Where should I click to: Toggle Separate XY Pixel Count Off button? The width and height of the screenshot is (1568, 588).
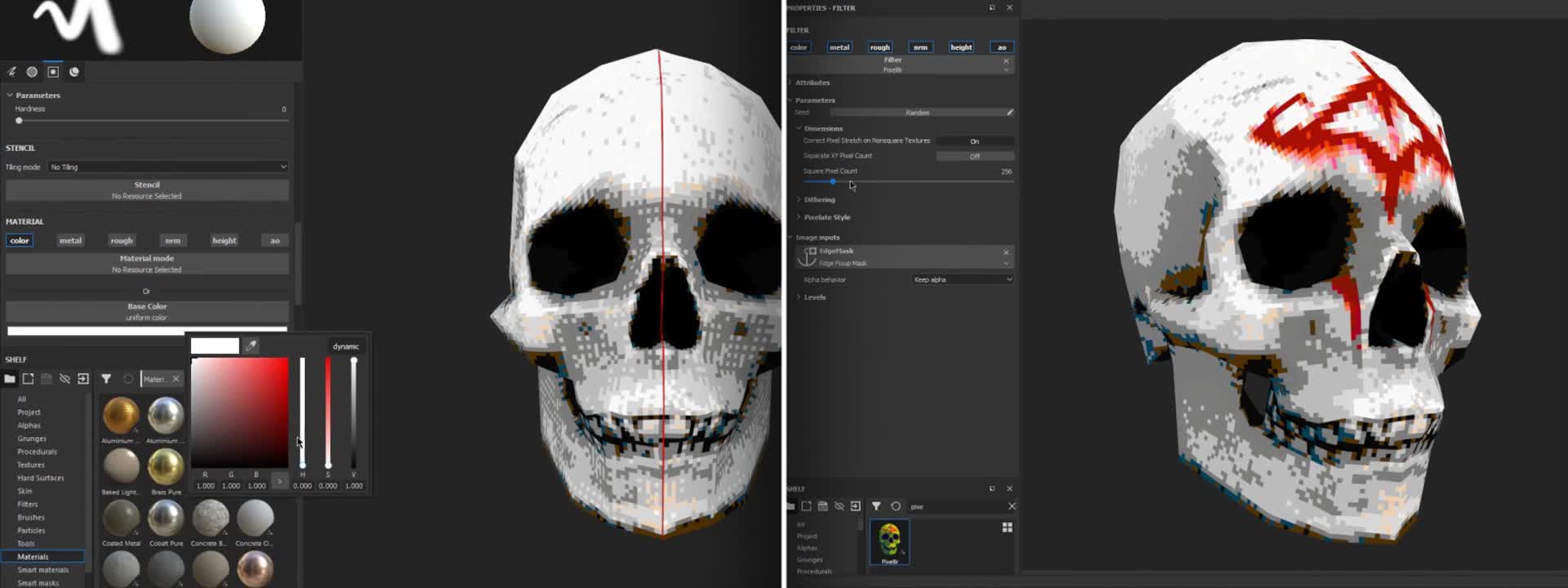(x=974, y=156)
